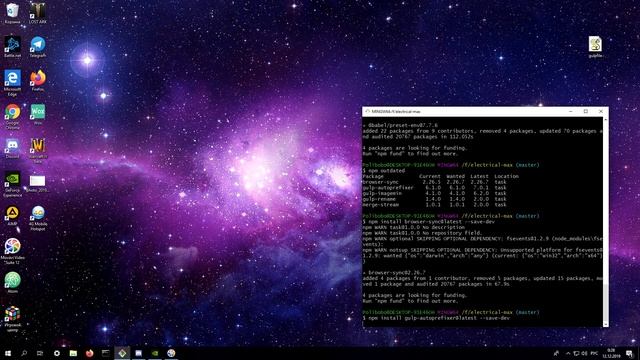The width and height of the screenshot is (640, 360).
Task: Click the MINGW64 terminal title bar icon
Action: [367, 111]
